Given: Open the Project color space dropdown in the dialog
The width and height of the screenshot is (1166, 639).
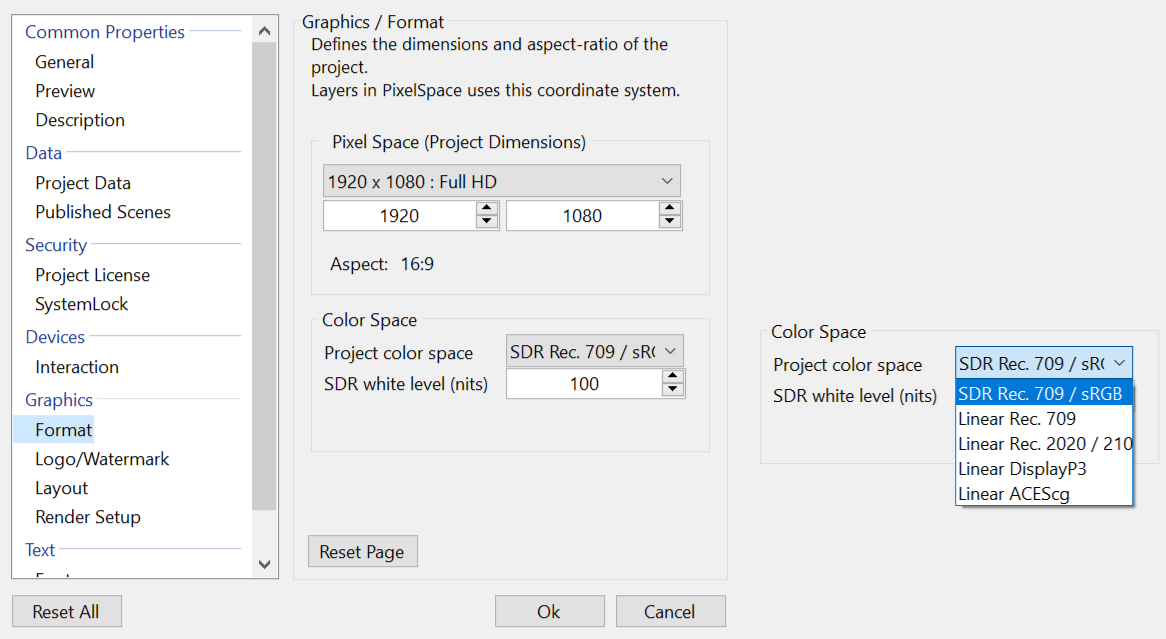Looking at the screenshot, I should [x=594, y=352].
